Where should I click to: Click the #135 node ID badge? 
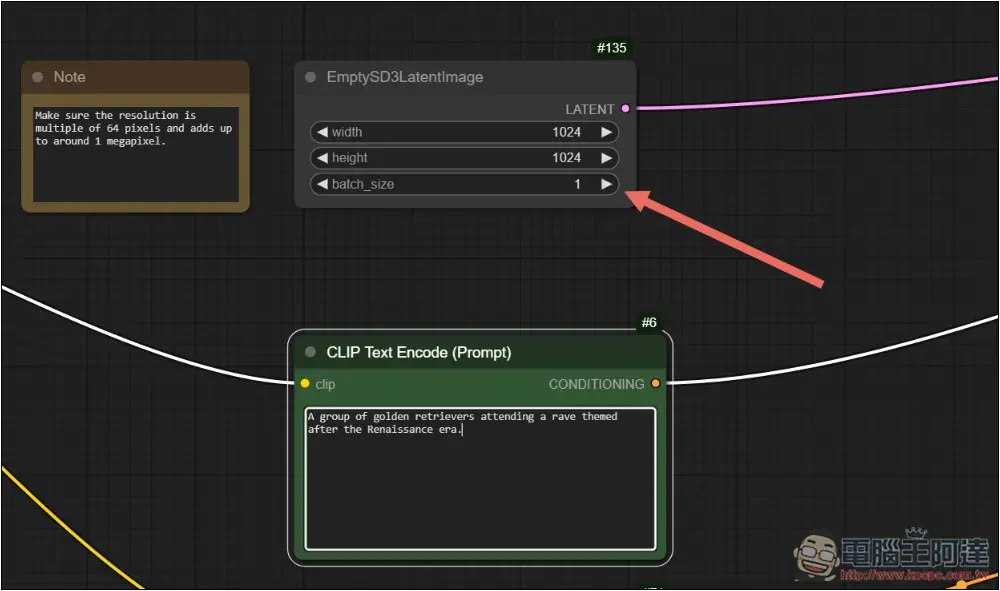point(611,48)
